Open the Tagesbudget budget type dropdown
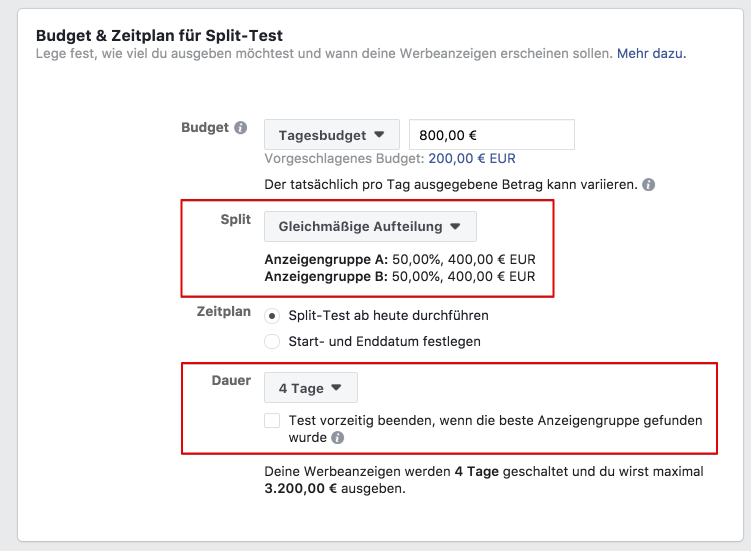751x551 pixels. click(331, 135)
